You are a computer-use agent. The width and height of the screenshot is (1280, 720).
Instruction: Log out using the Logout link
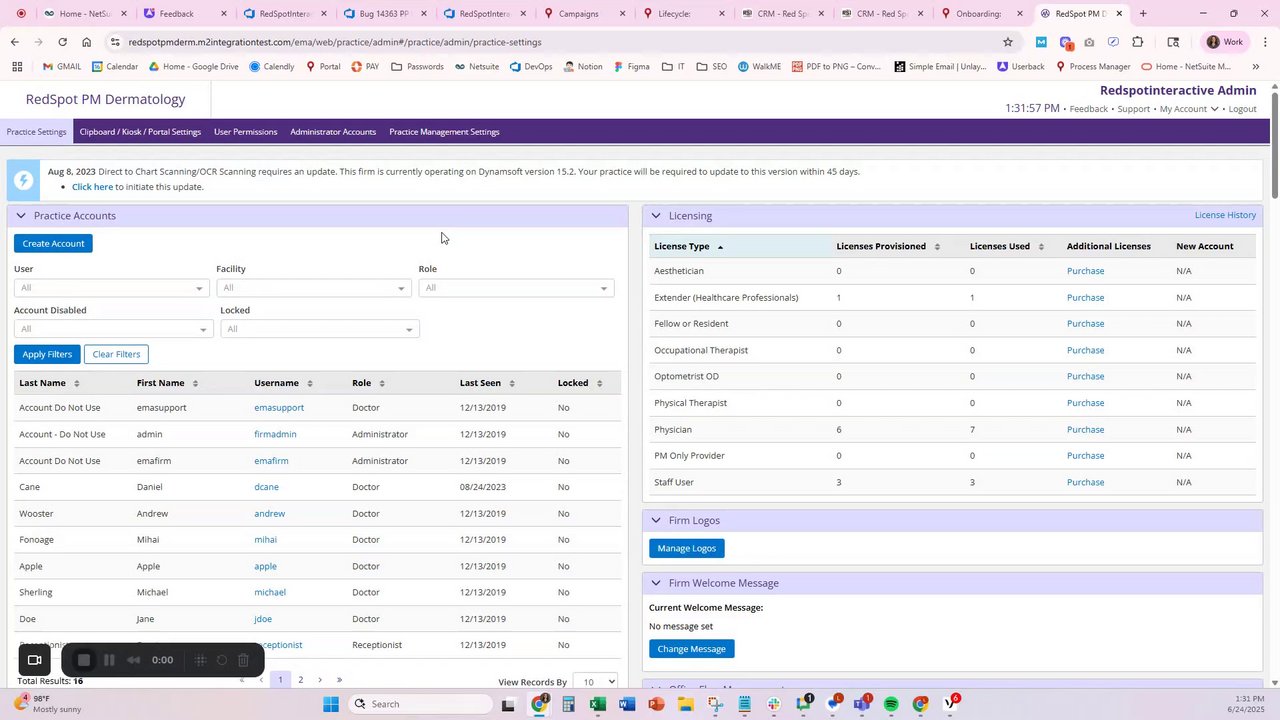point(1242,109)
